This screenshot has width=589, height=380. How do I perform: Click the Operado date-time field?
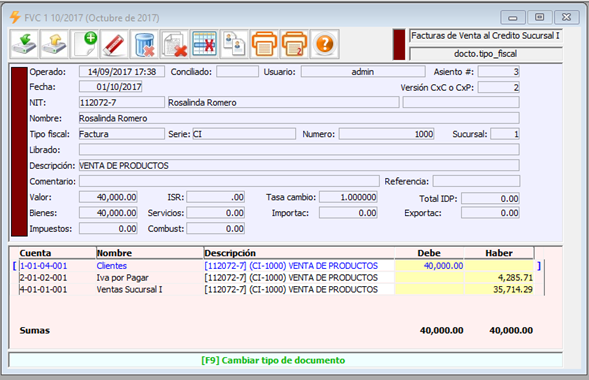pos(122,72)
